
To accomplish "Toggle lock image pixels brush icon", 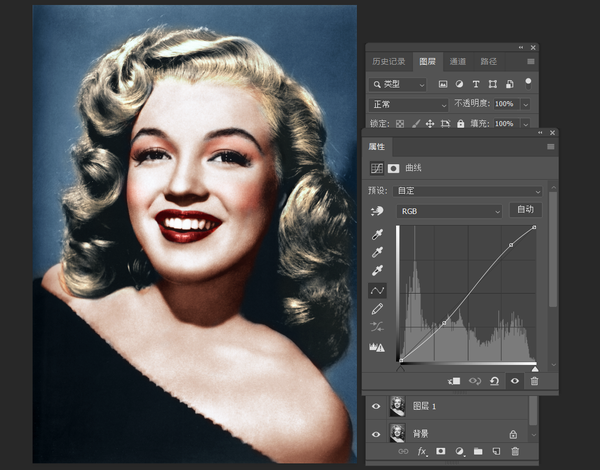I will tap(416, 124).
